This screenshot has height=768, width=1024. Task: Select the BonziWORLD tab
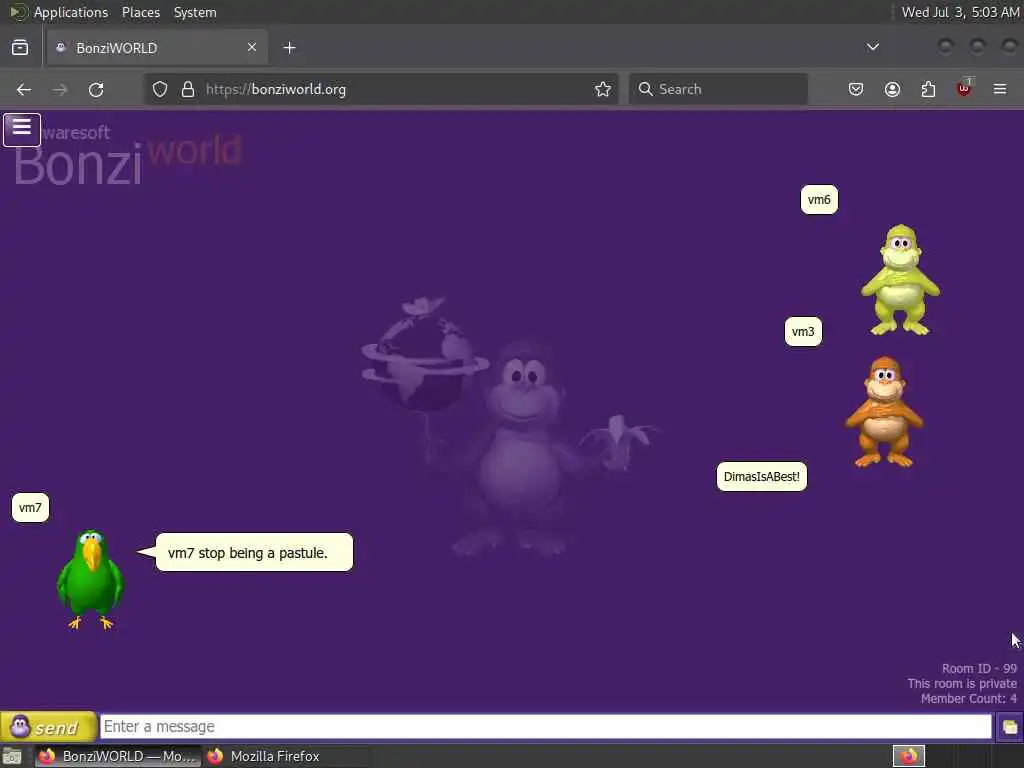pos(157,48)
